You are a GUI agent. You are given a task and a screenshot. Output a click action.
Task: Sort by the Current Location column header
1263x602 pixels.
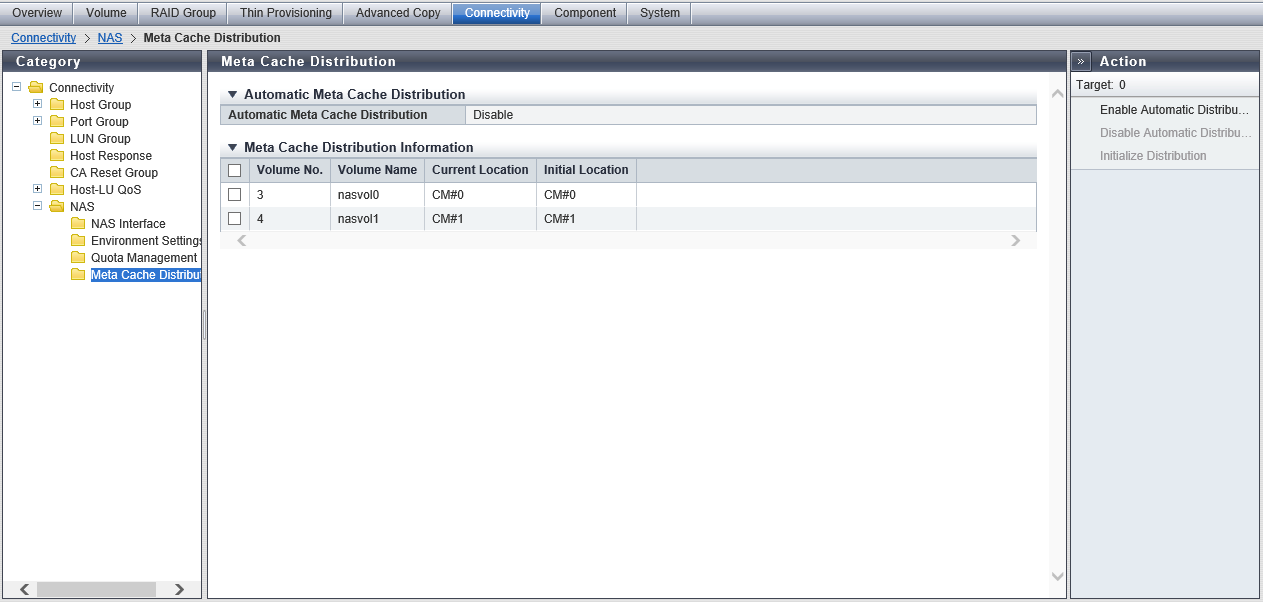click(x=480, y=170)
